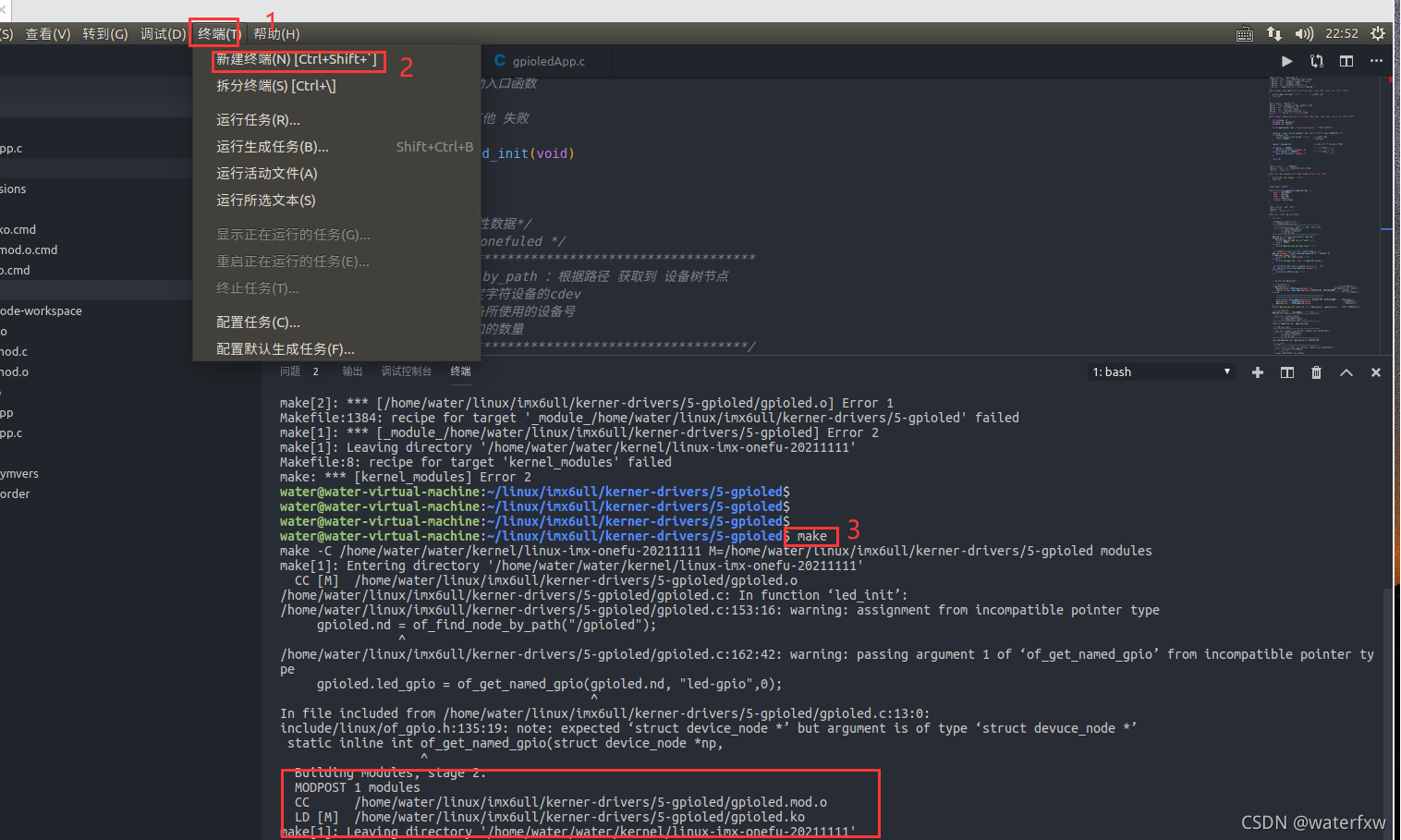Click the 22:52 clock in top bar
The height and width of the screenshot is (840, 1401).
[x=1342, y=33]
